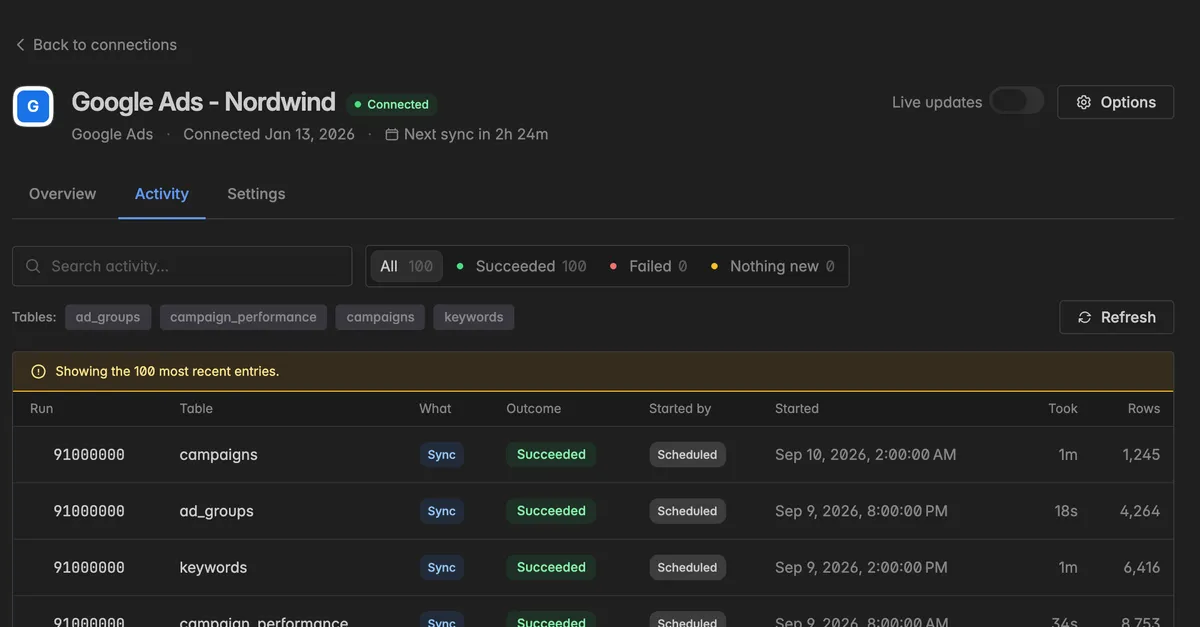The width and height of the screenshot is (1200, 627).
Task: Click the refresh arrows icon
Action: (1084, 317)
